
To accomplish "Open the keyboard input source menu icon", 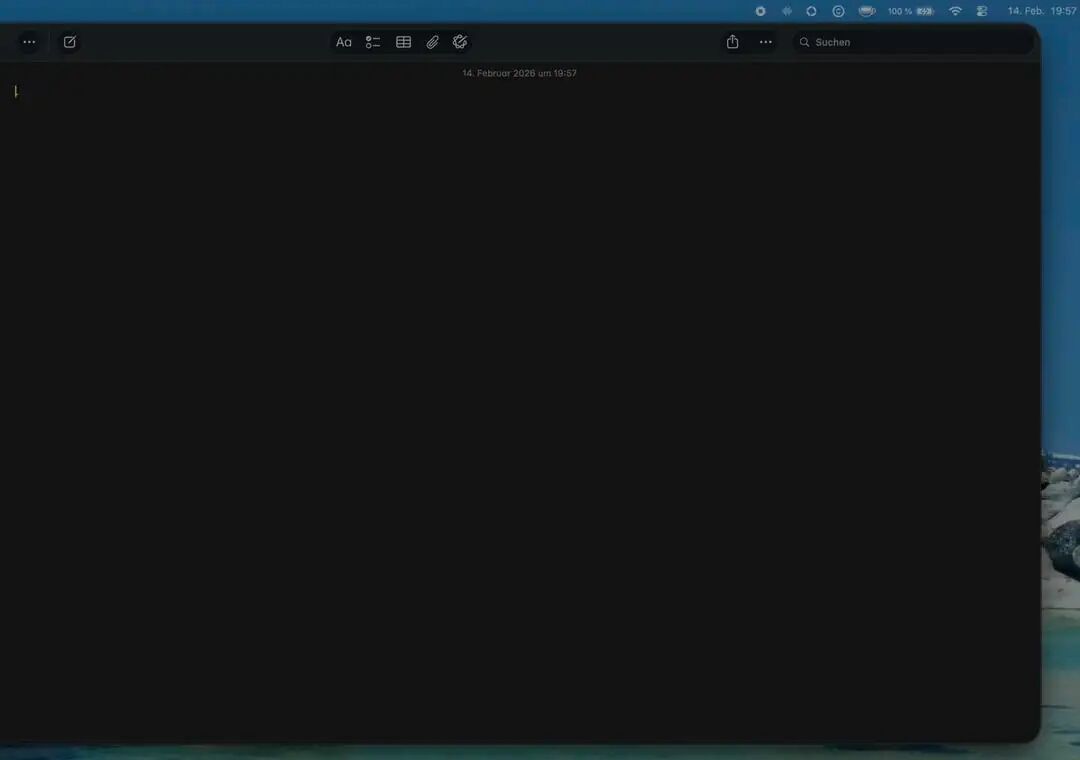I will [x=982, y=11].
